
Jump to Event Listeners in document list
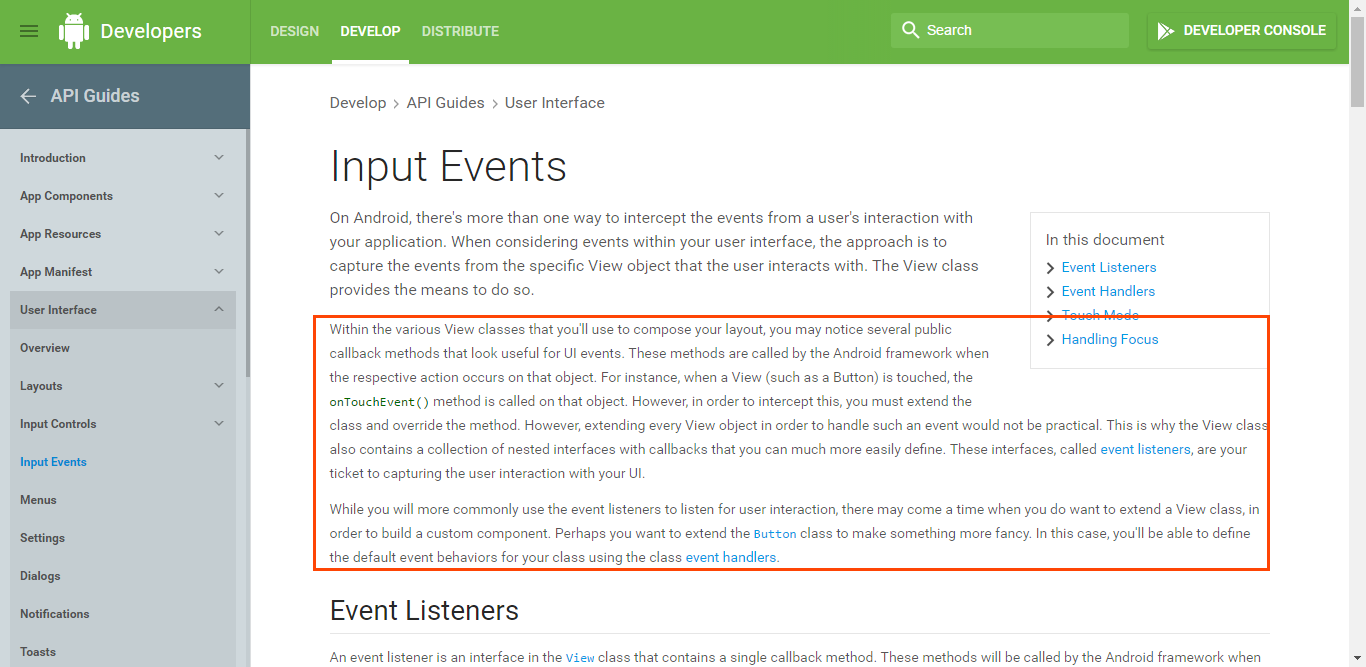(x=1109, y=267)
